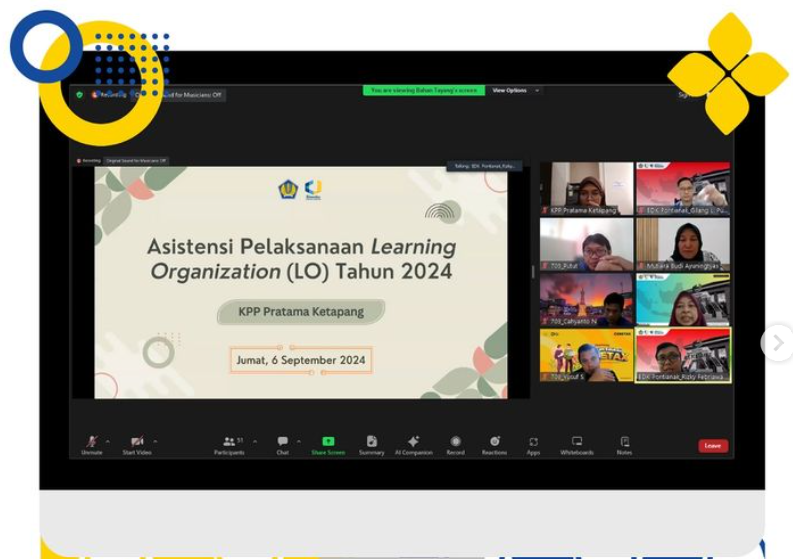Click the green screen-viewing notification banner
The image size is (793, 559).
tap(424, 91)
